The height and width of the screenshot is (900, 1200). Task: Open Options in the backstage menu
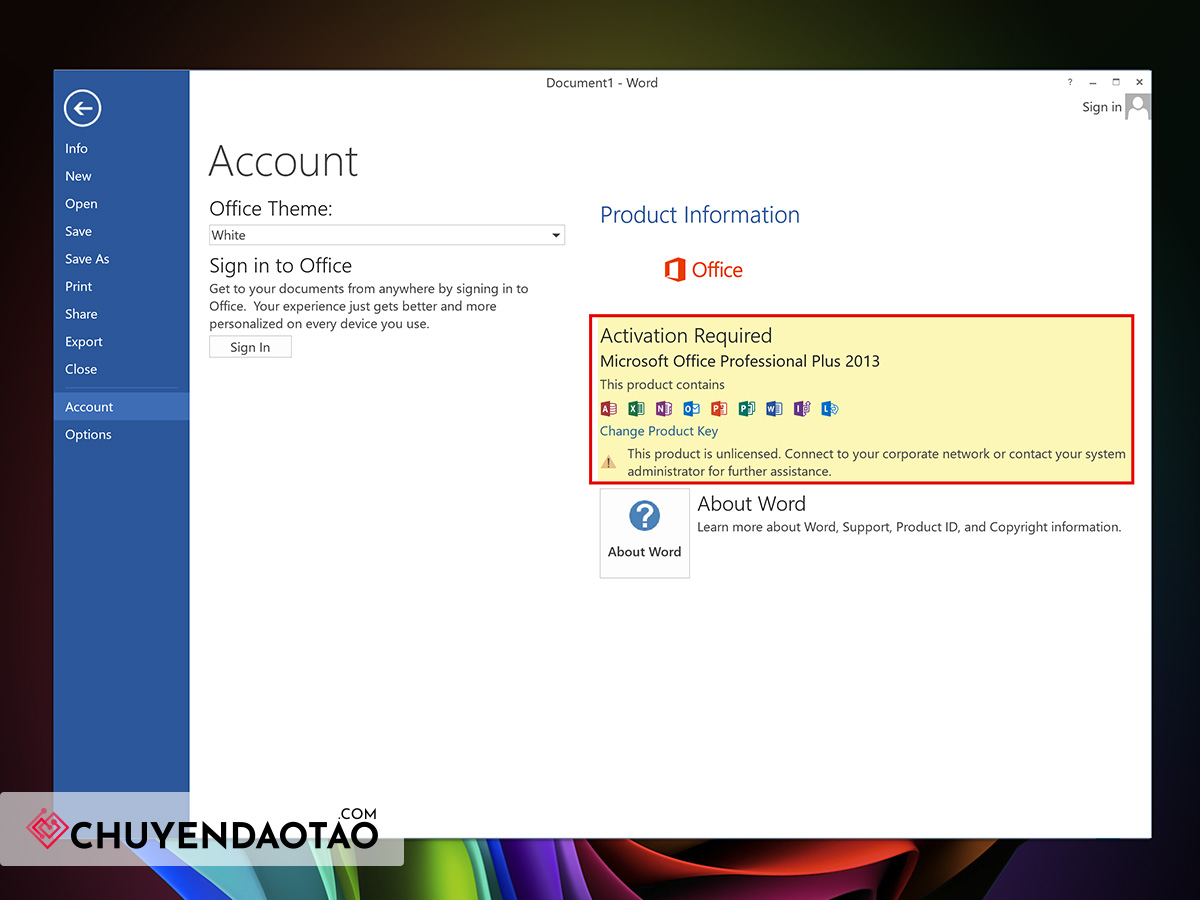click(121, 434)
